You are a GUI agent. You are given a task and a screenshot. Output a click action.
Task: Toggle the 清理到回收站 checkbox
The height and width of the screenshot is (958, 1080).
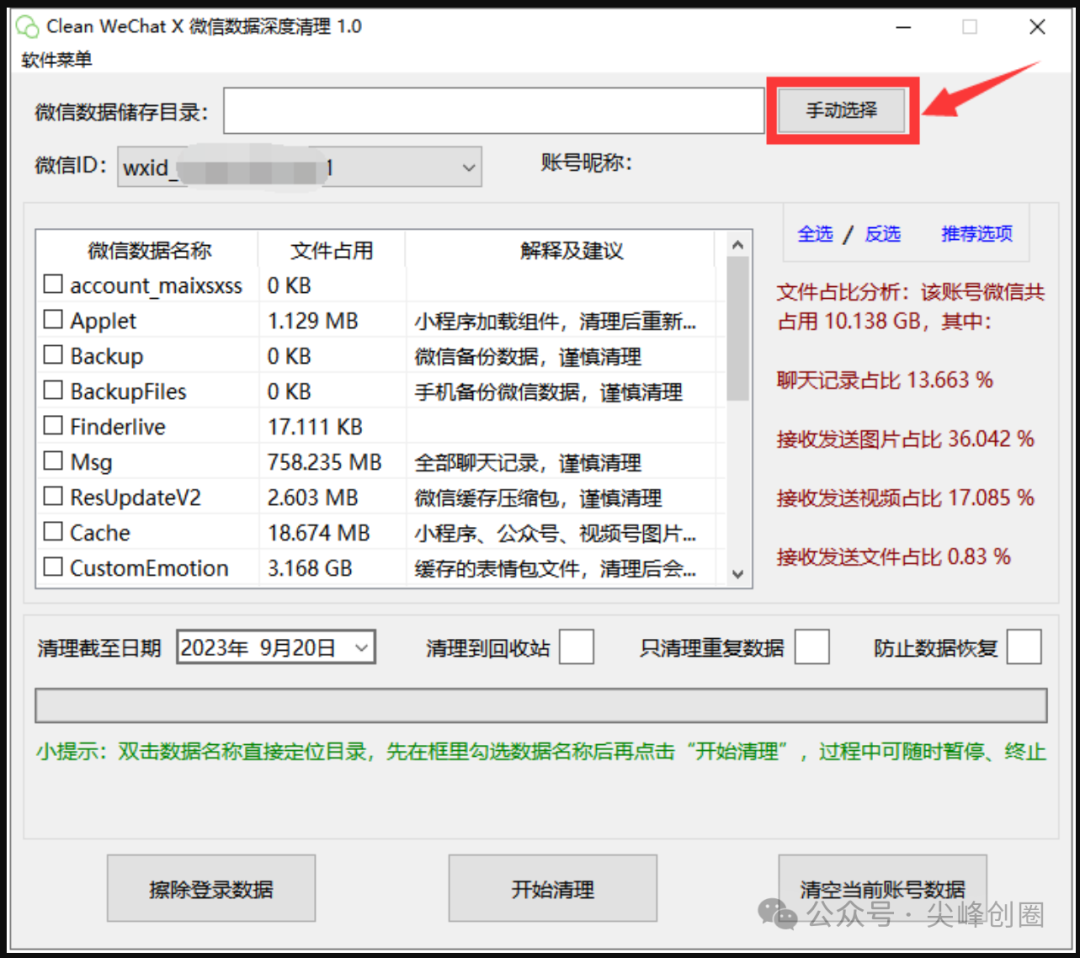(x=577, y=647)
